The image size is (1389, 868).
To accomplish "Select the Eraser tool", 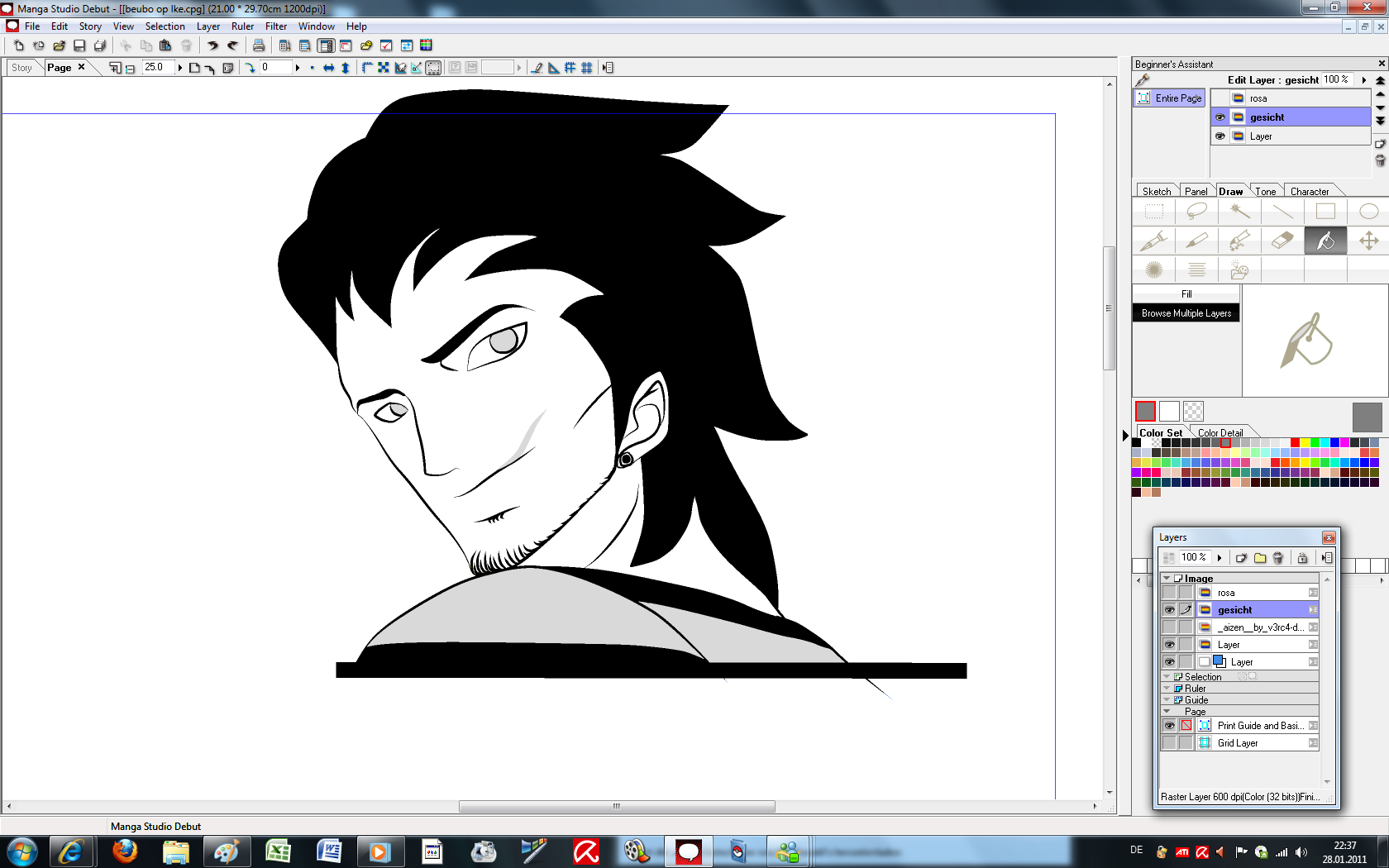I will point(1282,241).
